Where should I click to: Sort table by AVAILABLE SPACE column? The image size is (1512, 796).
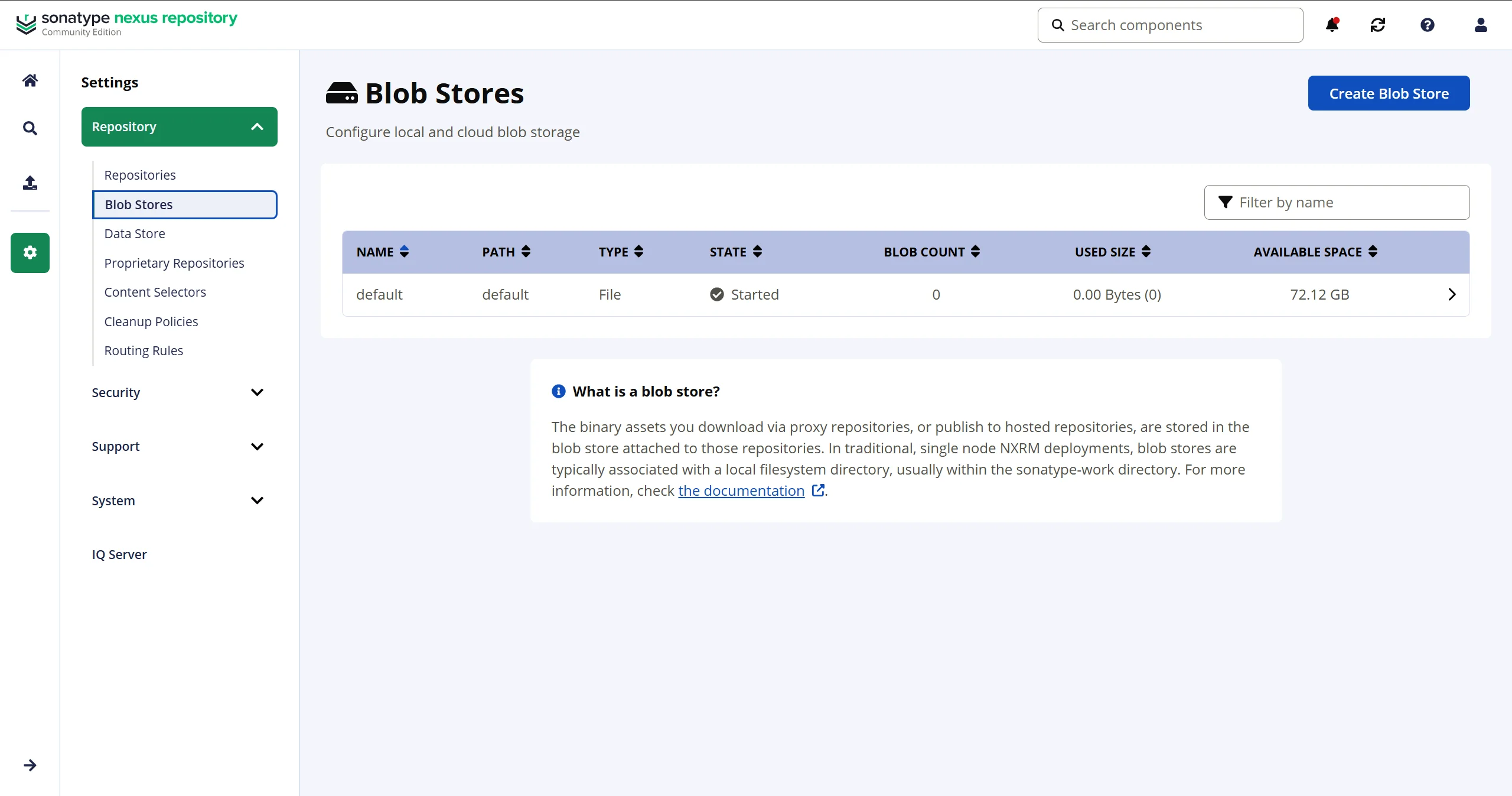click(x=1315, y=252)
